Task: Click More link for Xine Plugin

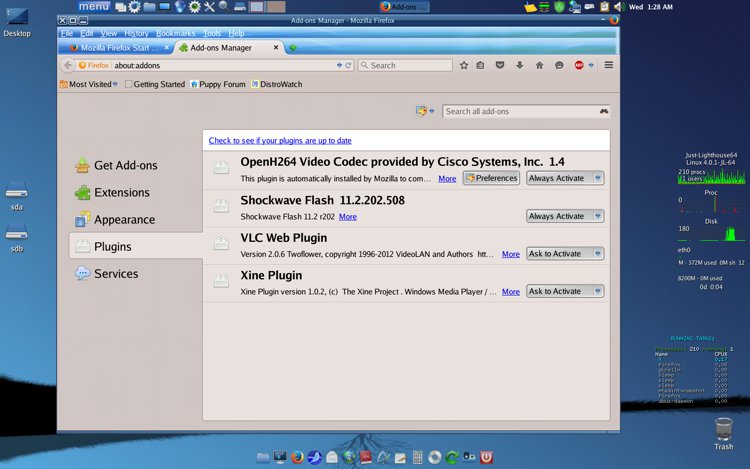Action: tap(510, 292)
